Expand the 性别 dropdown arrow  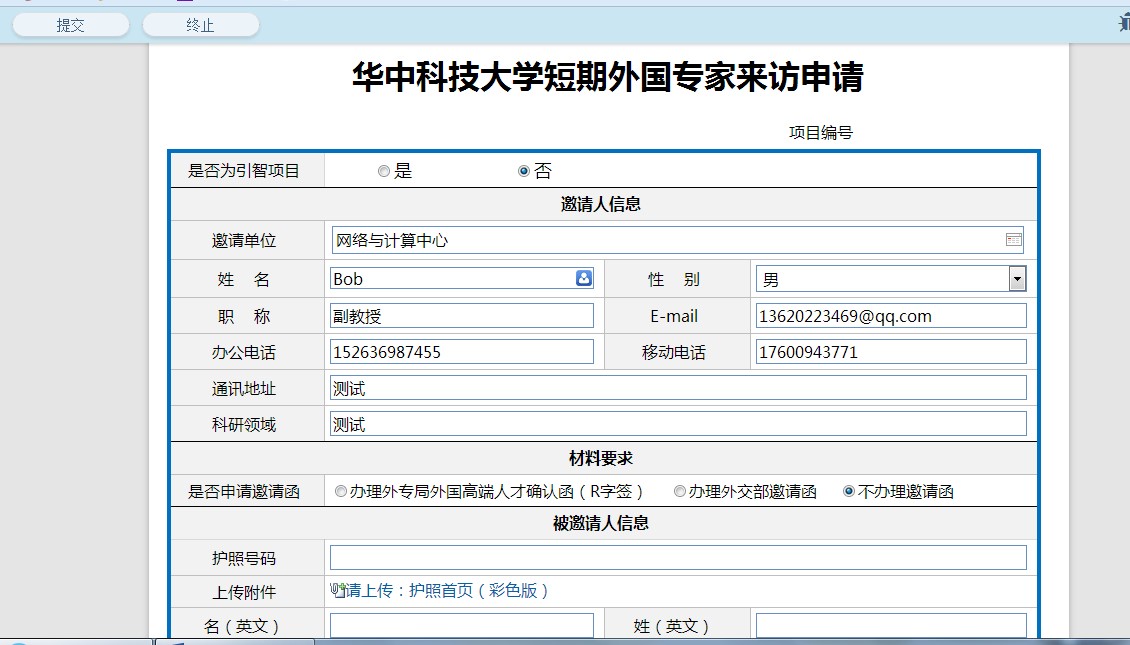[x=1017, y=279]
